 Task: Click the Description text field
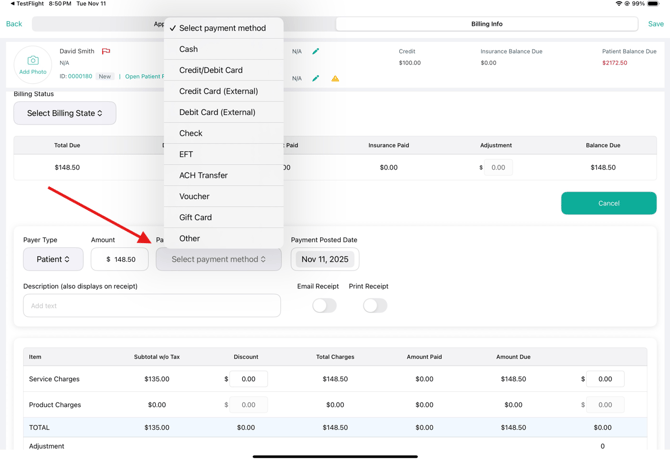(x=152, y=306)
